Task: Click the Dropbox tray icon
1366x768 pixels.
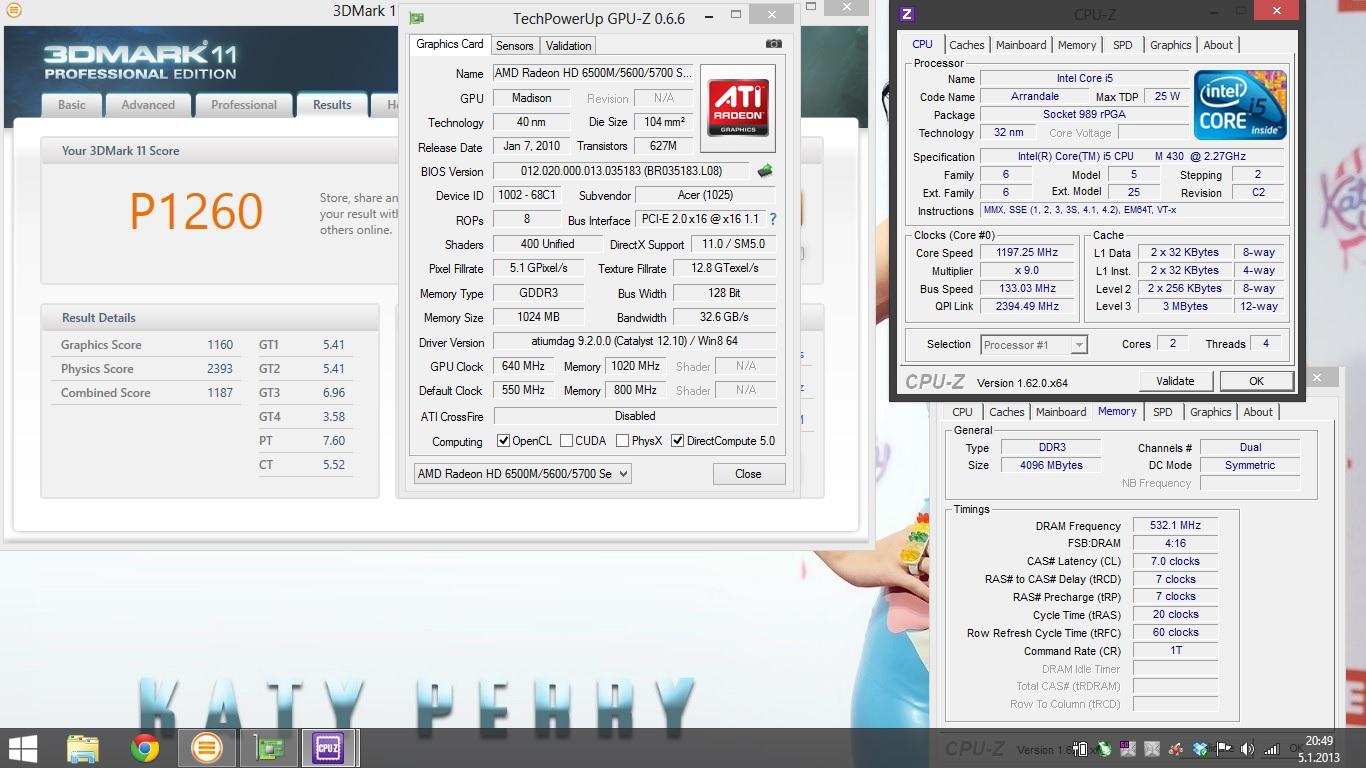Action: 1200,749
